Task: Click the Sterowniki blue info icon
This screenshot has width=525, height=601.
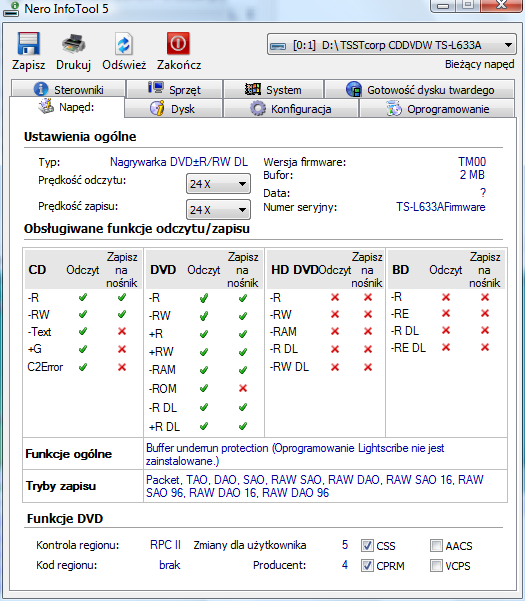Action: [x=41, y=89]
